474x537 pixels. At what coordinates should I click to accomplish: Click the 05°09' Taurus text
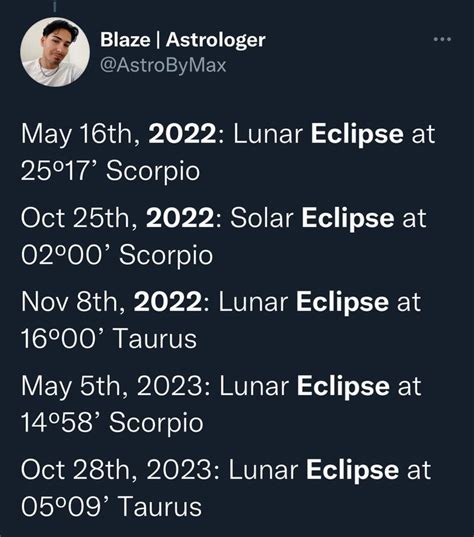click(x=111, y=507)
